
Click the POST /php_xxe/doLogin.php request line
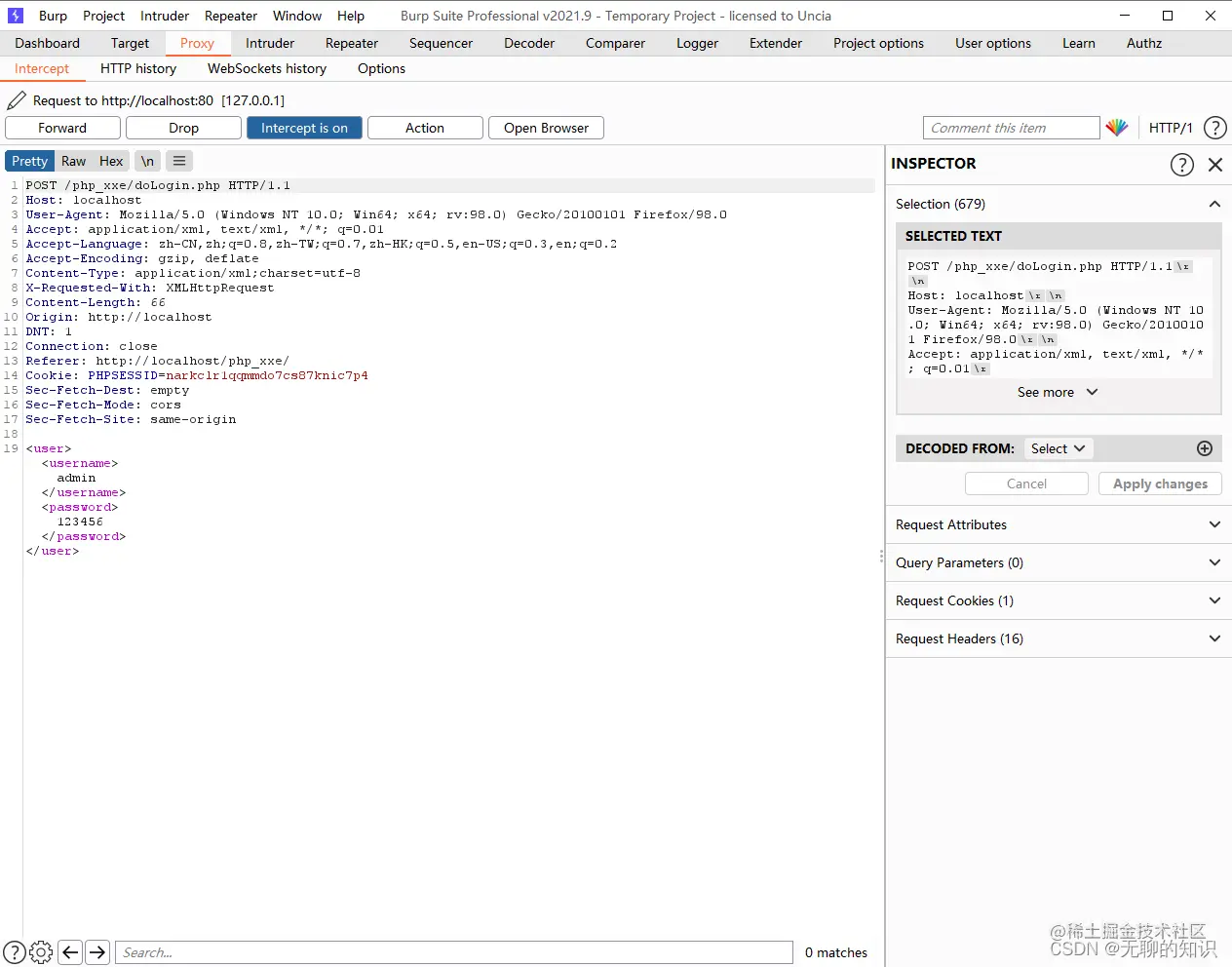pos(158,185)
